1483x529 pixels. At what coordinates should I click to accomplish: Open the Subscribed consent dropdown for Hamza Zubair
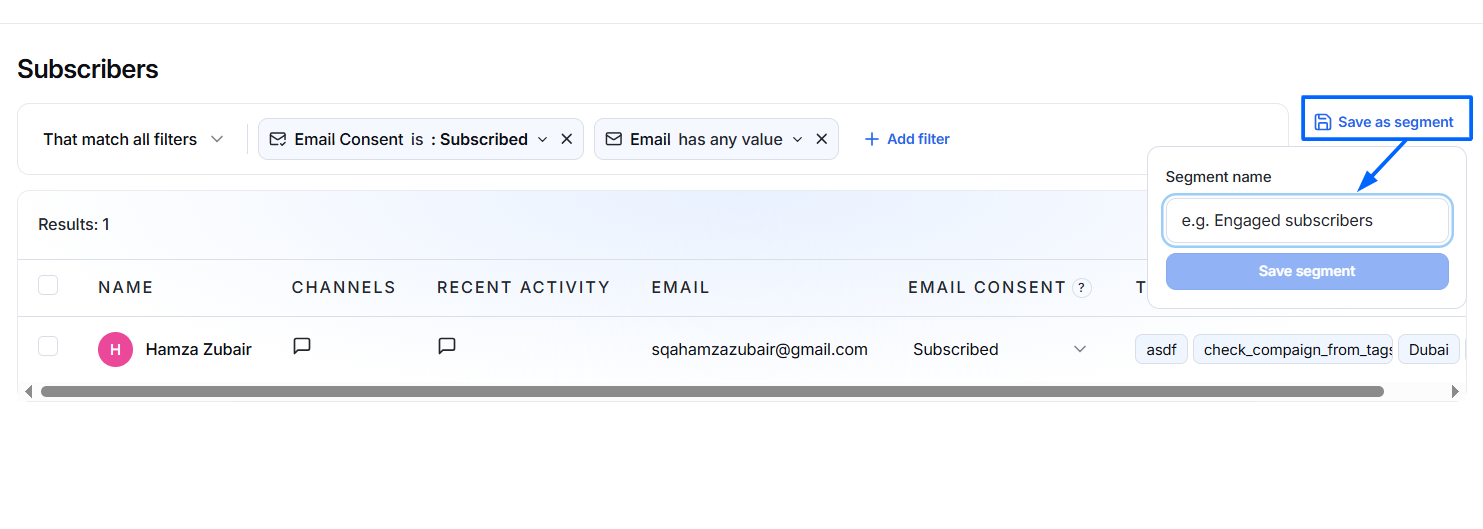tap(999, 349)
